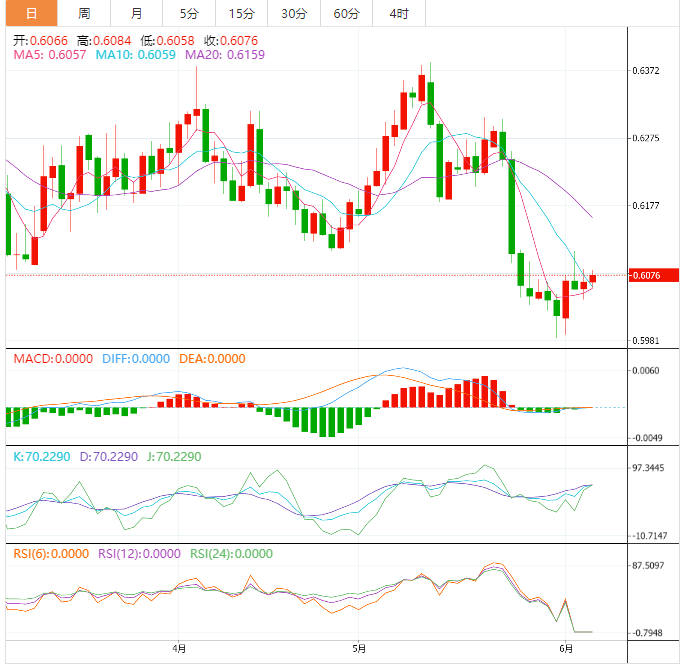
Task: Click the red current price tag 0.6076
Action: pyautogui.click(x=651, y=275)
